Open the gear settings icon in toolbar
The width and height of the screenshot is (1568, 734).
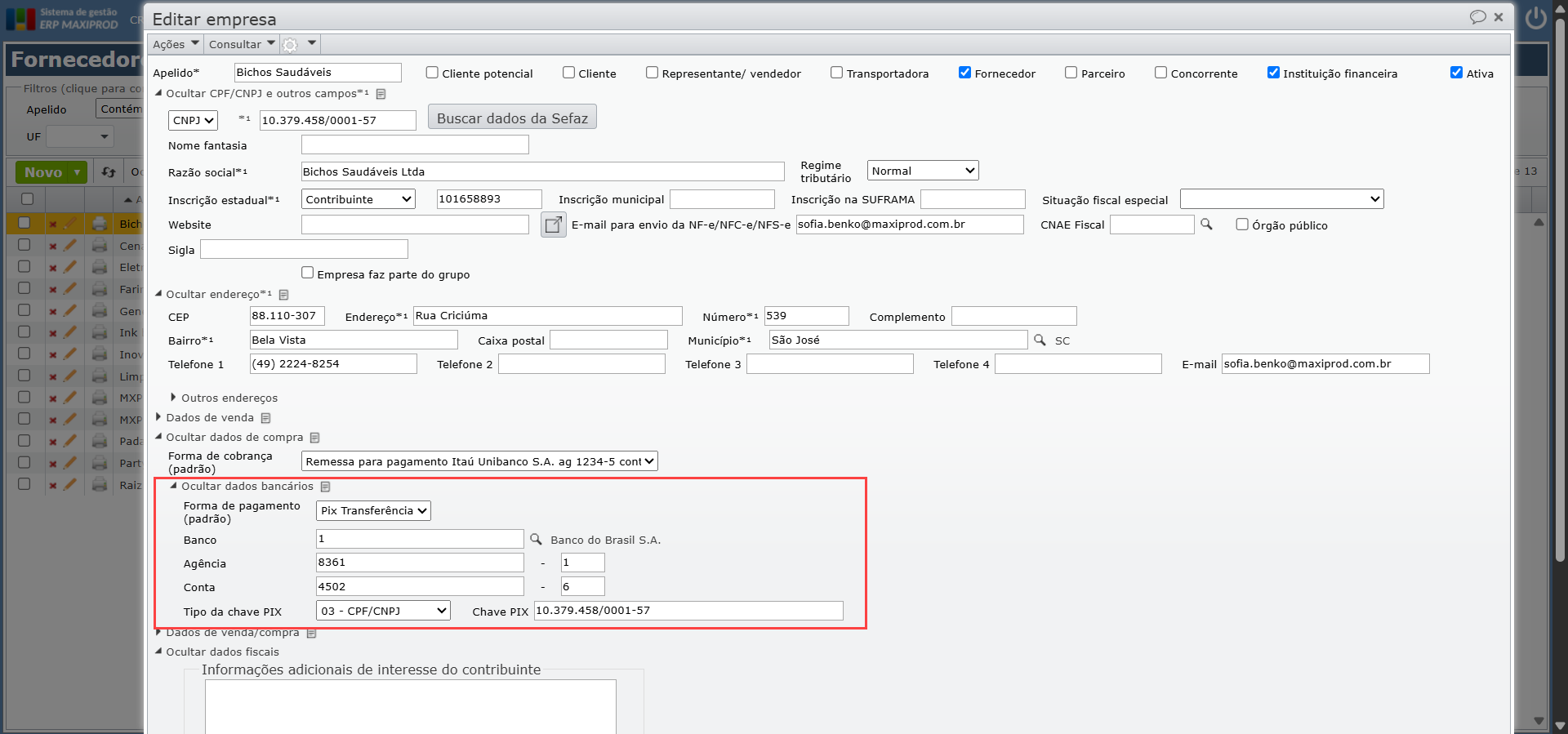click(x=290, y=45)
